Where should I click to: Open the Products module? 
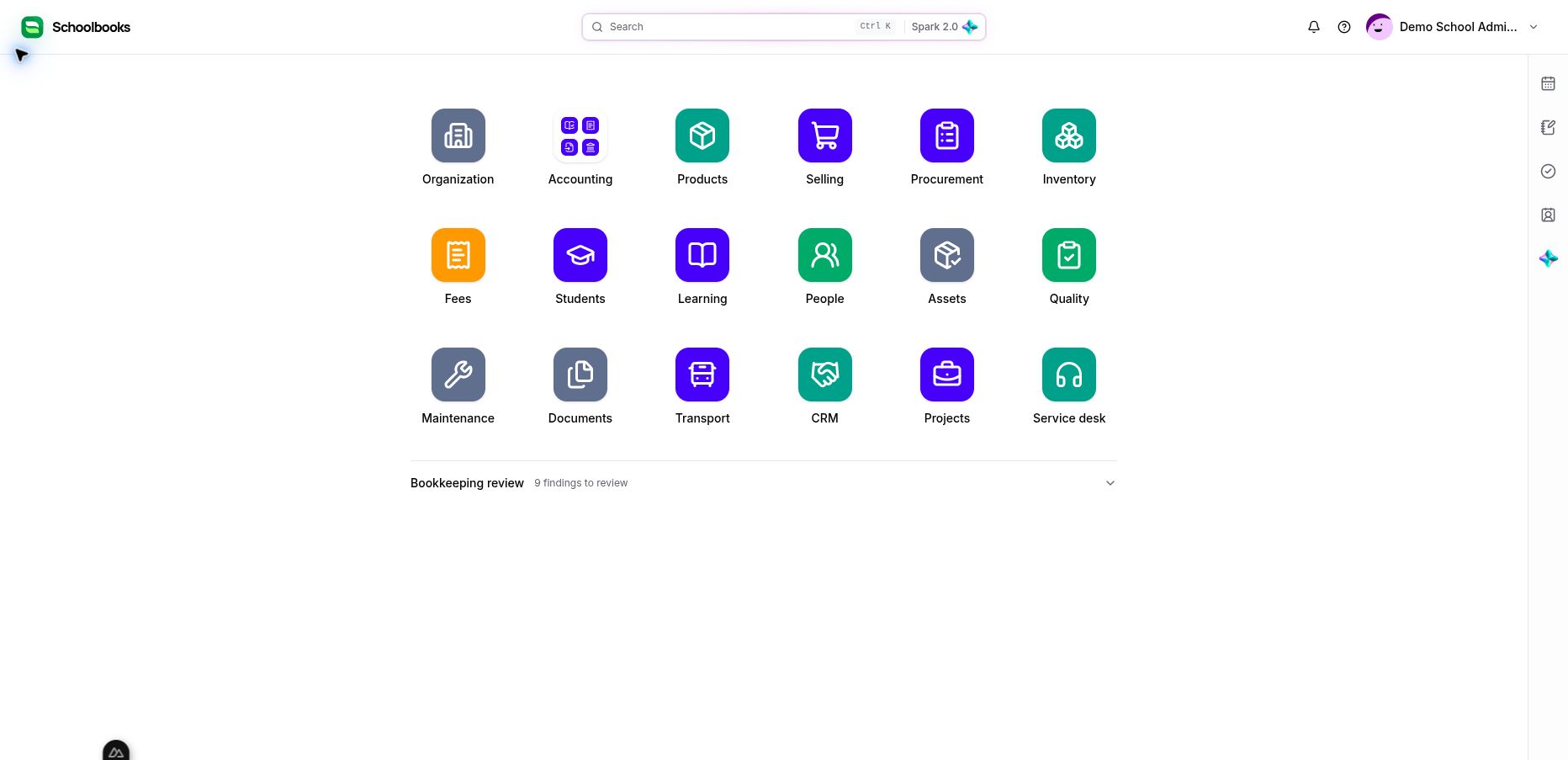702,136
